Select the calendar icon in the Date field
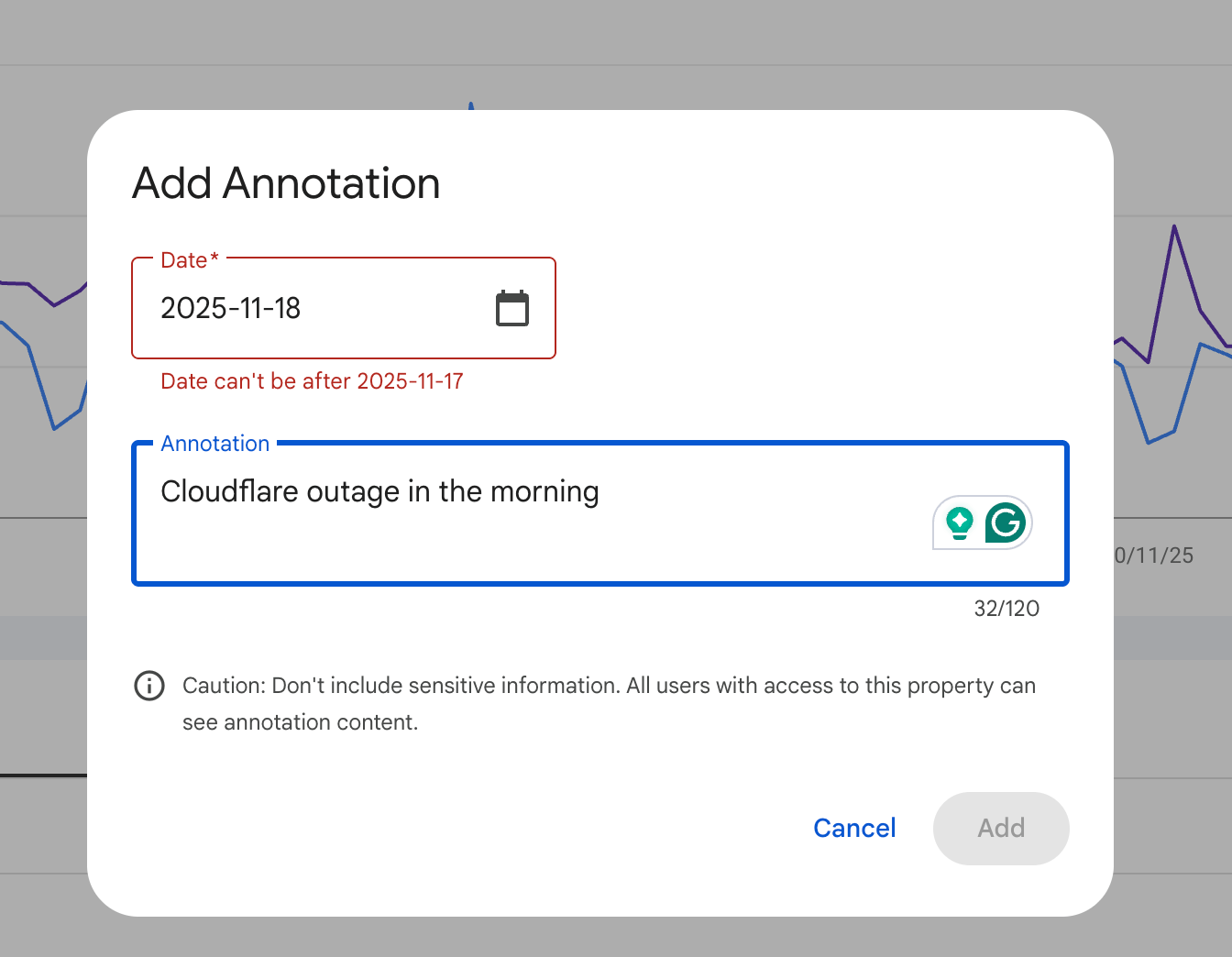Viewport: 1232px width, 957px height. click(512, 308)
